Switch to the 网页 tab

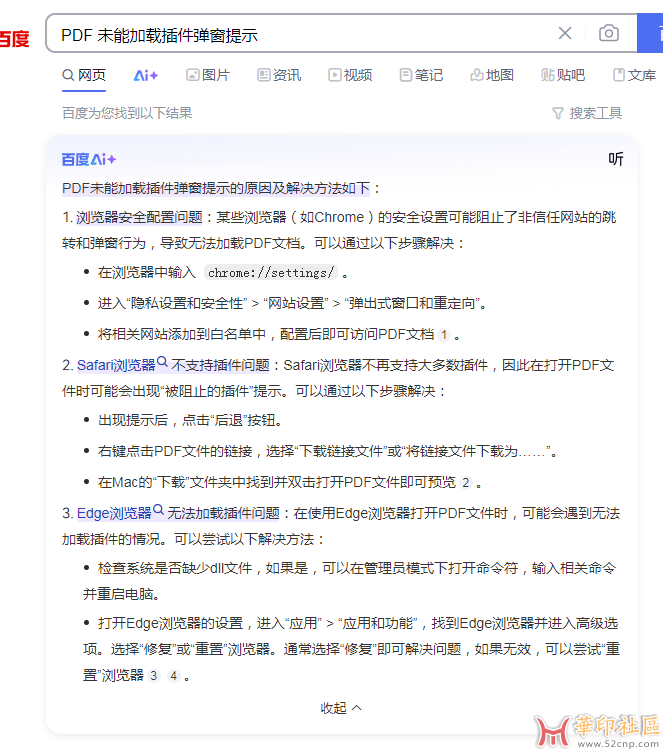tap(84, 75)
